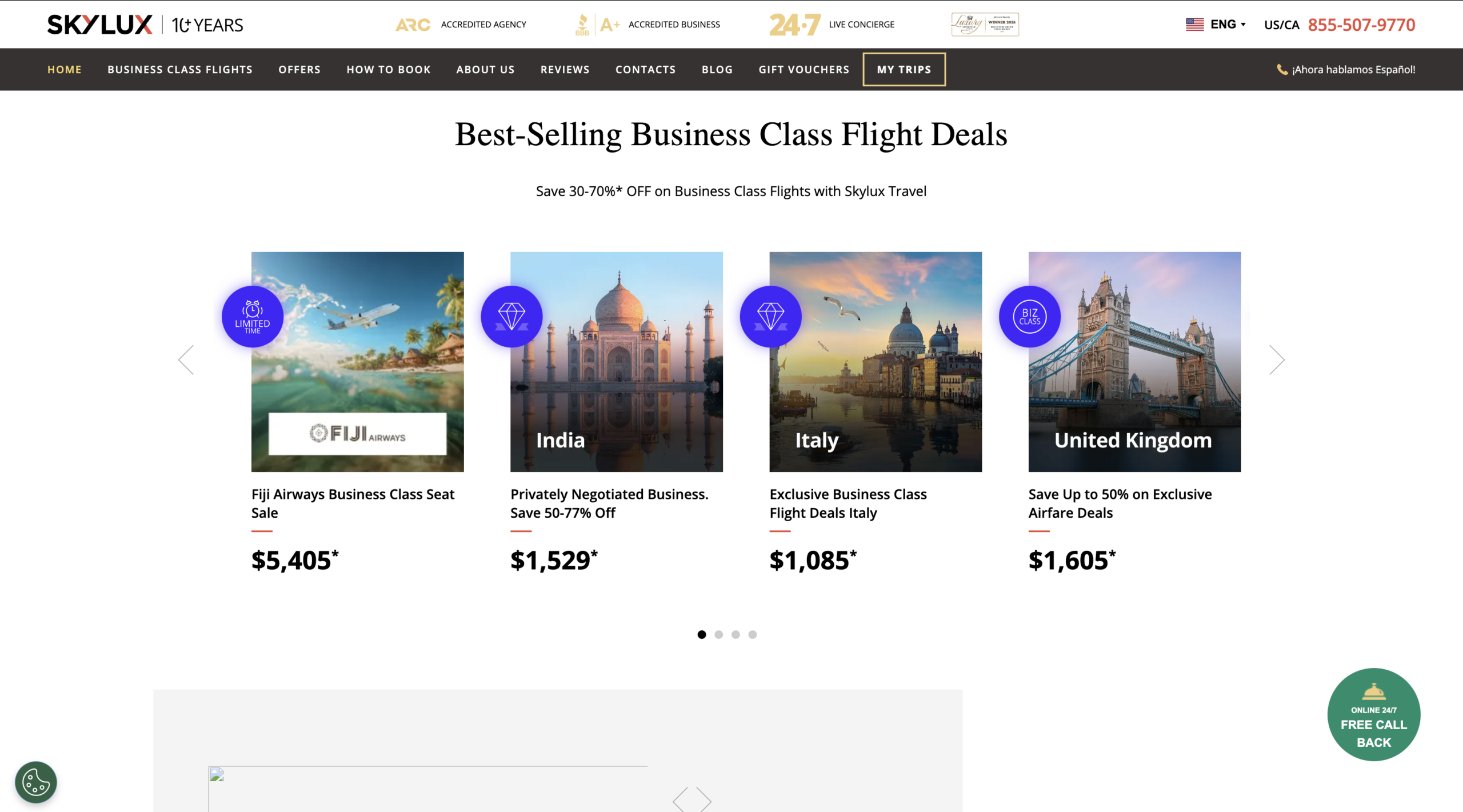Click the Skylux logo
1463x812 pixels.
click(99, 25)
